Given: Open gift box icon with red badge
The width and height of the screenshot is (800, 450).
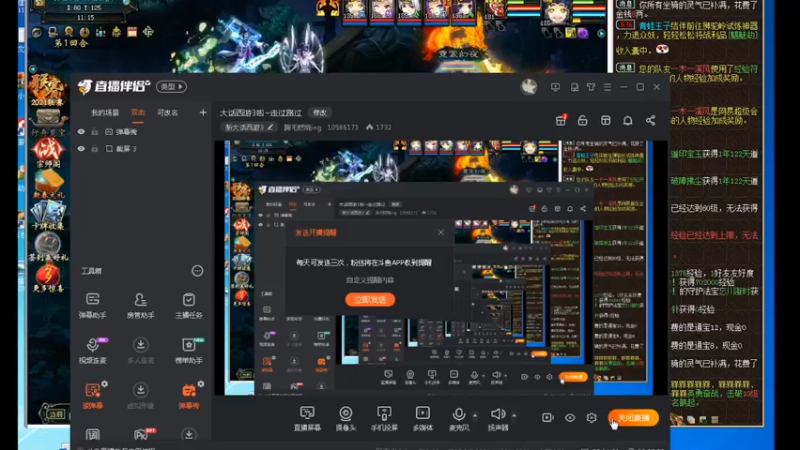Looking at the screenshot, I should [561, 120].
